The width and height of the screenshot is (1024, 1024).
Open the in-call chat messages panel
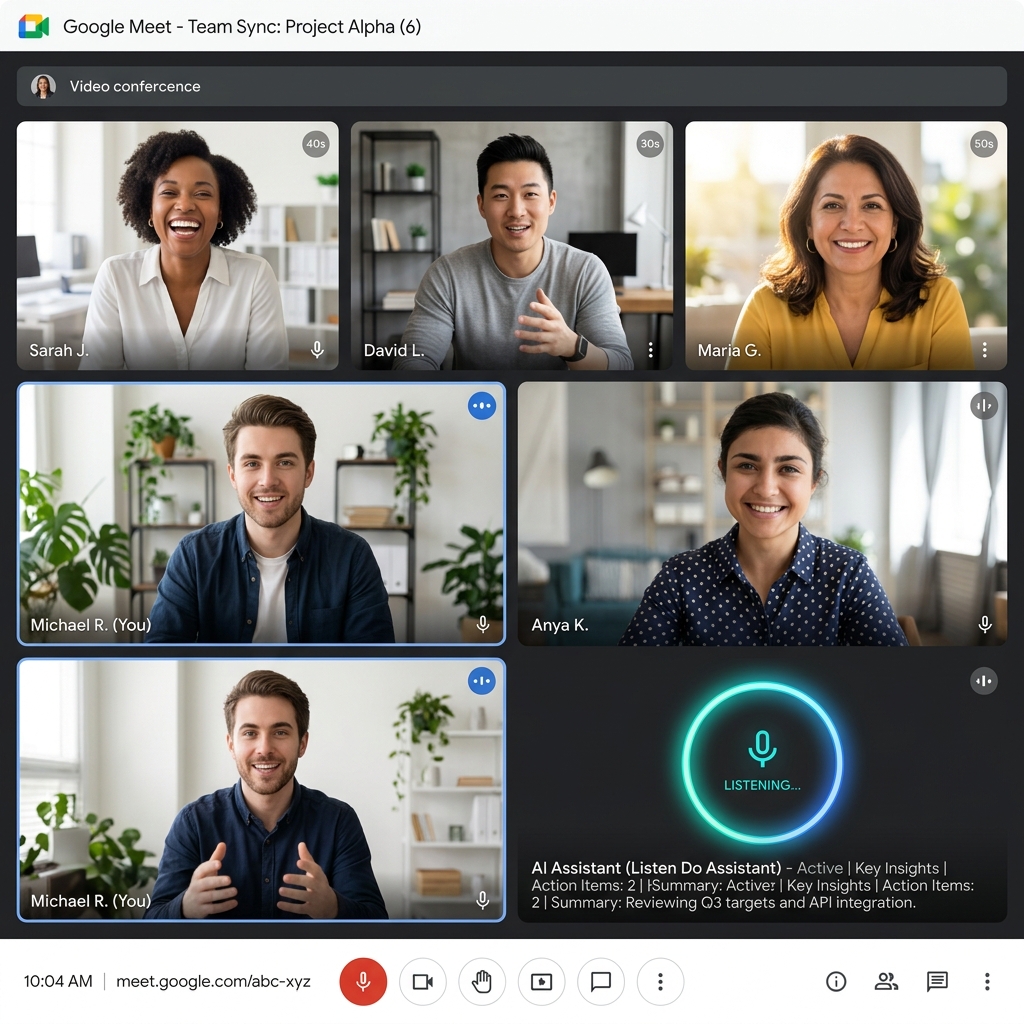tap(937, 981)
